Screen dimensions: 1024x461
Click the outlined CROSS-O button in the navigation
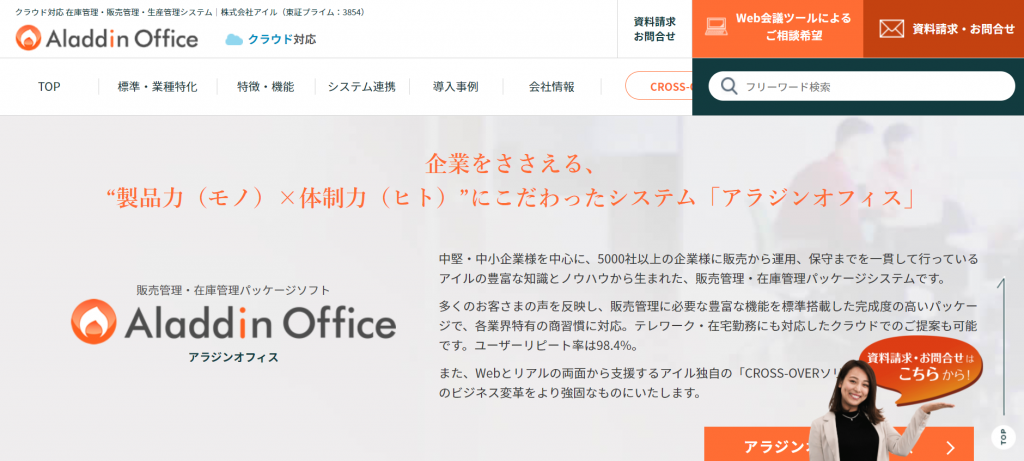click(660, 86)
